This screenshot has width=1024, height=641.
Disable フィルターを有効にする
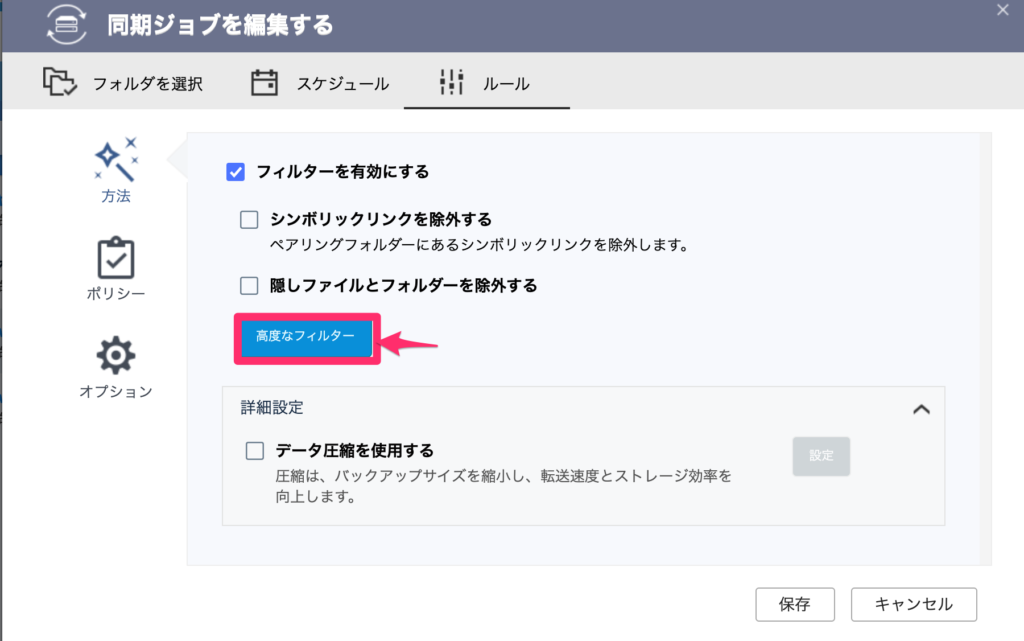[237, 171]
